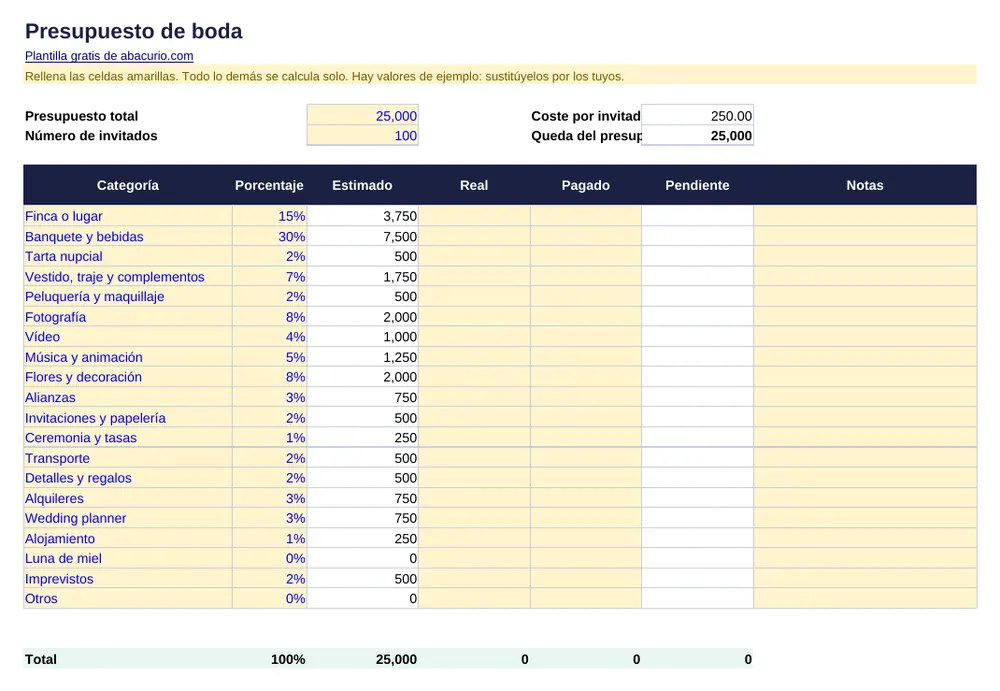Click the Porcentaje column header
1000x691 pixels.
click(269, 185)
